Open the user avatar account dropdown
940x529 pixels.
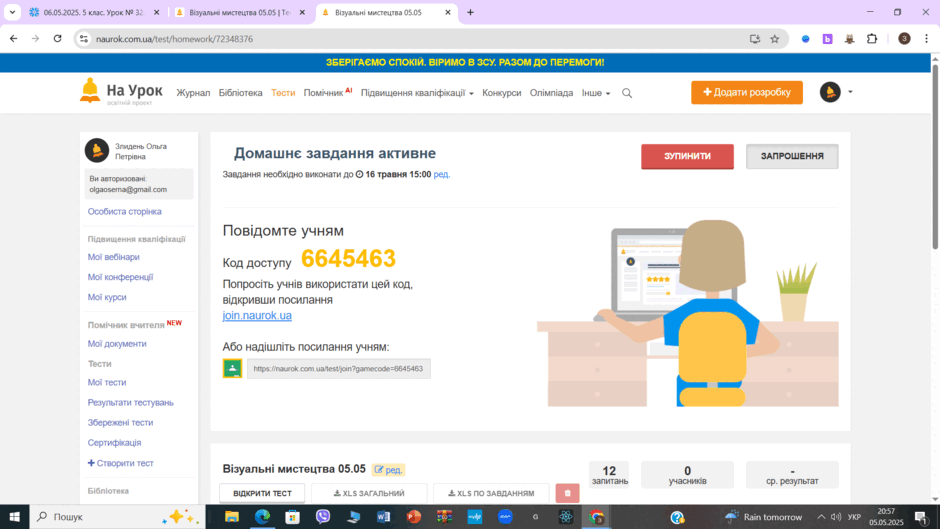pos(836,92)
